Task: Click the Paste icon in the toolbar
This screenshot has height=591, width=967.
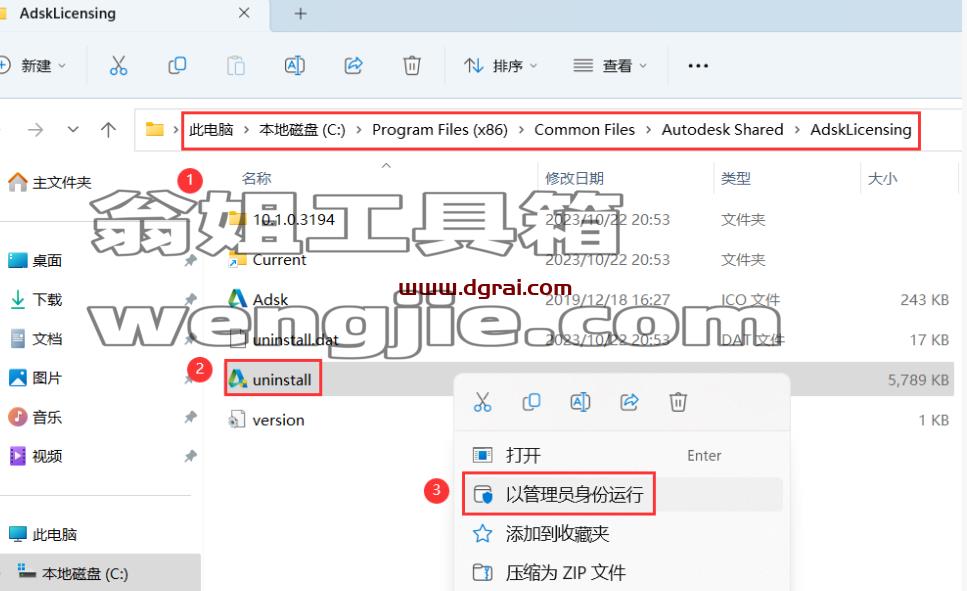Action: click(x=236, y=65)
